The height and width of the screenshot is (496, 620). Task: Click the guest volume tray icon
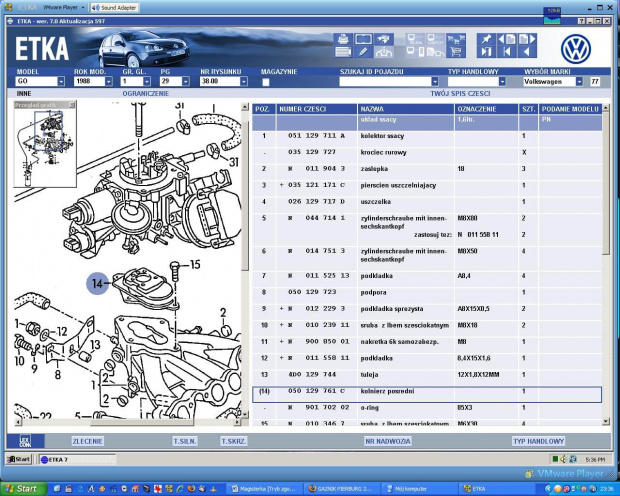[x=563, y=459]
